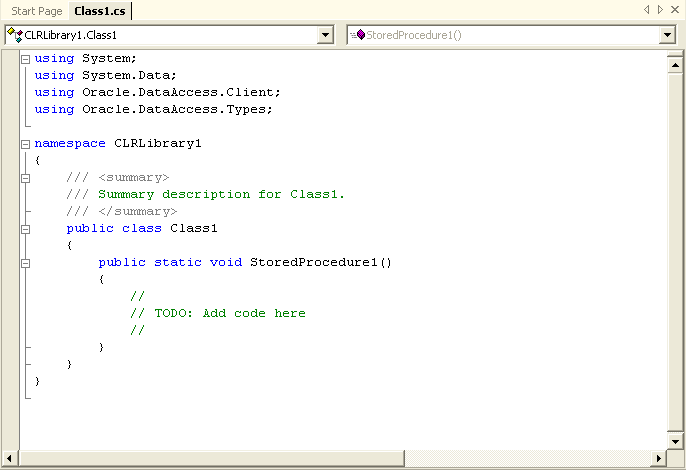Collapse the StoredProcedure1 method outline

[26, 263]
